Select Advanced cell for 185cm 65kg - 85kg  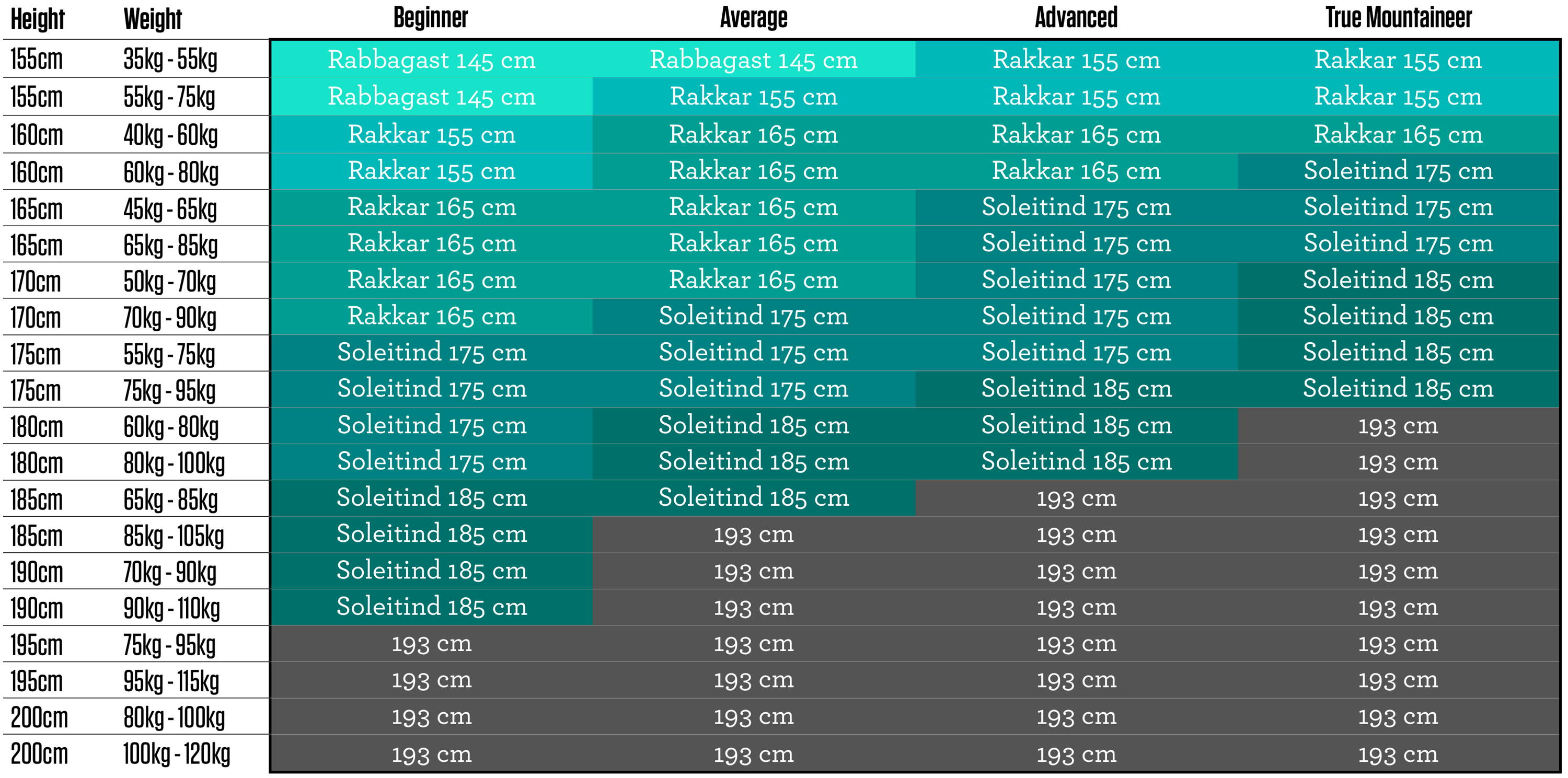(x=1076, y=498)
